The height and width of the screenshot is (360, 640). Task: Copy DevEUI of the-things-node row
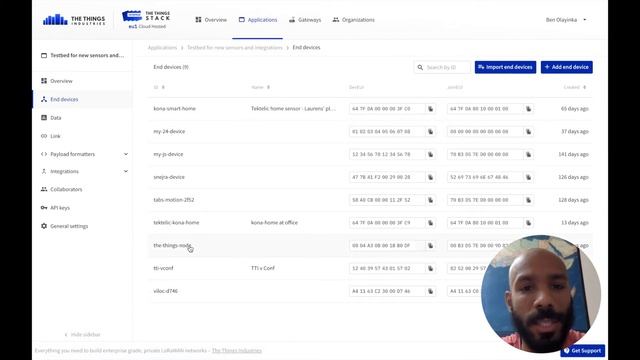pyautogui.click(x=430, y=246)
